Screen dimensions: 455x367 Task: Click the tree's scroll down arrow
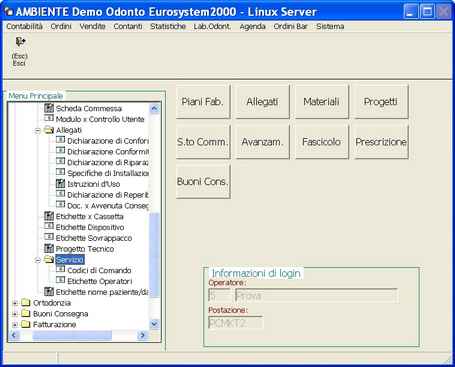point(154,324)
